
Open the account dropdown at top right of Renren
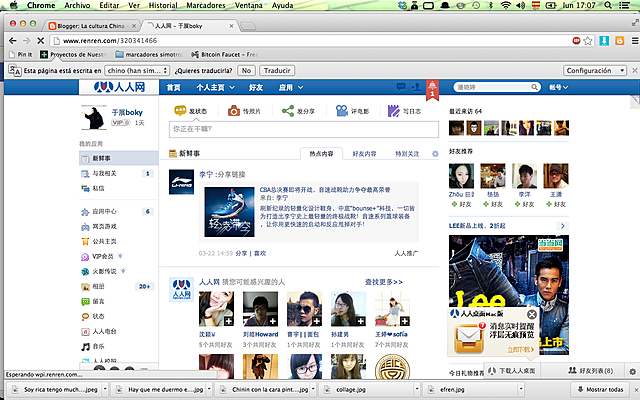558,87
